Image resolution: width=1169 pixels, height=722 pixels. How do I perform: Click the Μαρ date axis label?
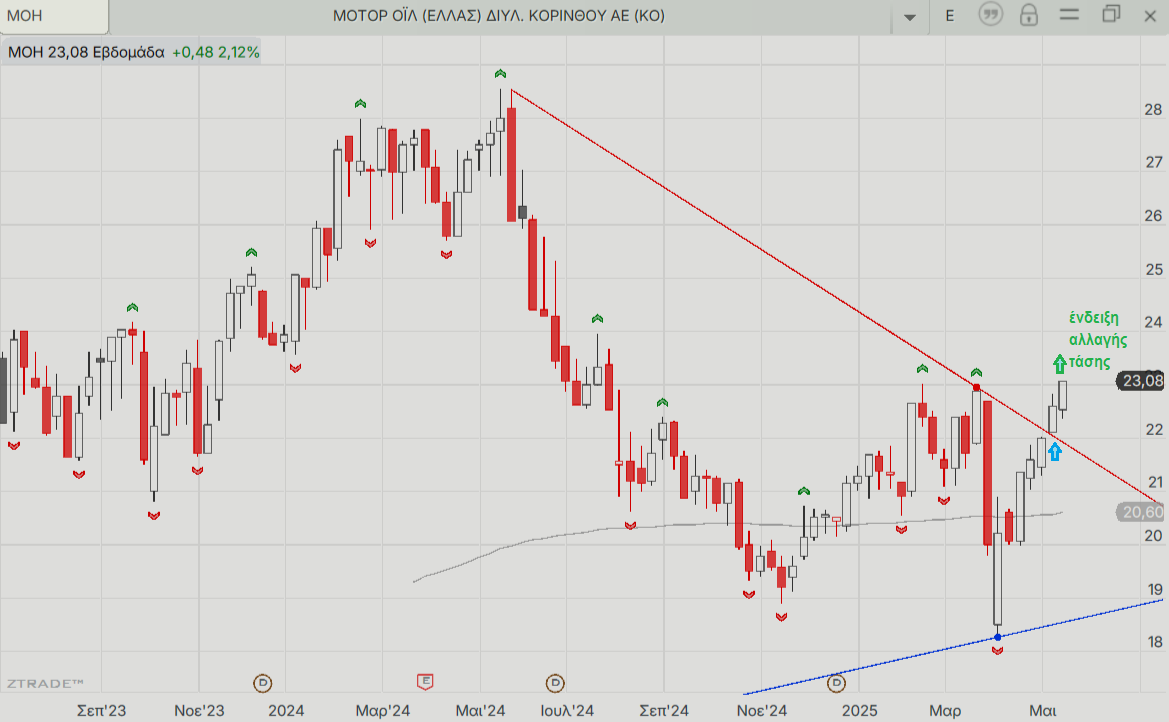click(x=945, y=710)
